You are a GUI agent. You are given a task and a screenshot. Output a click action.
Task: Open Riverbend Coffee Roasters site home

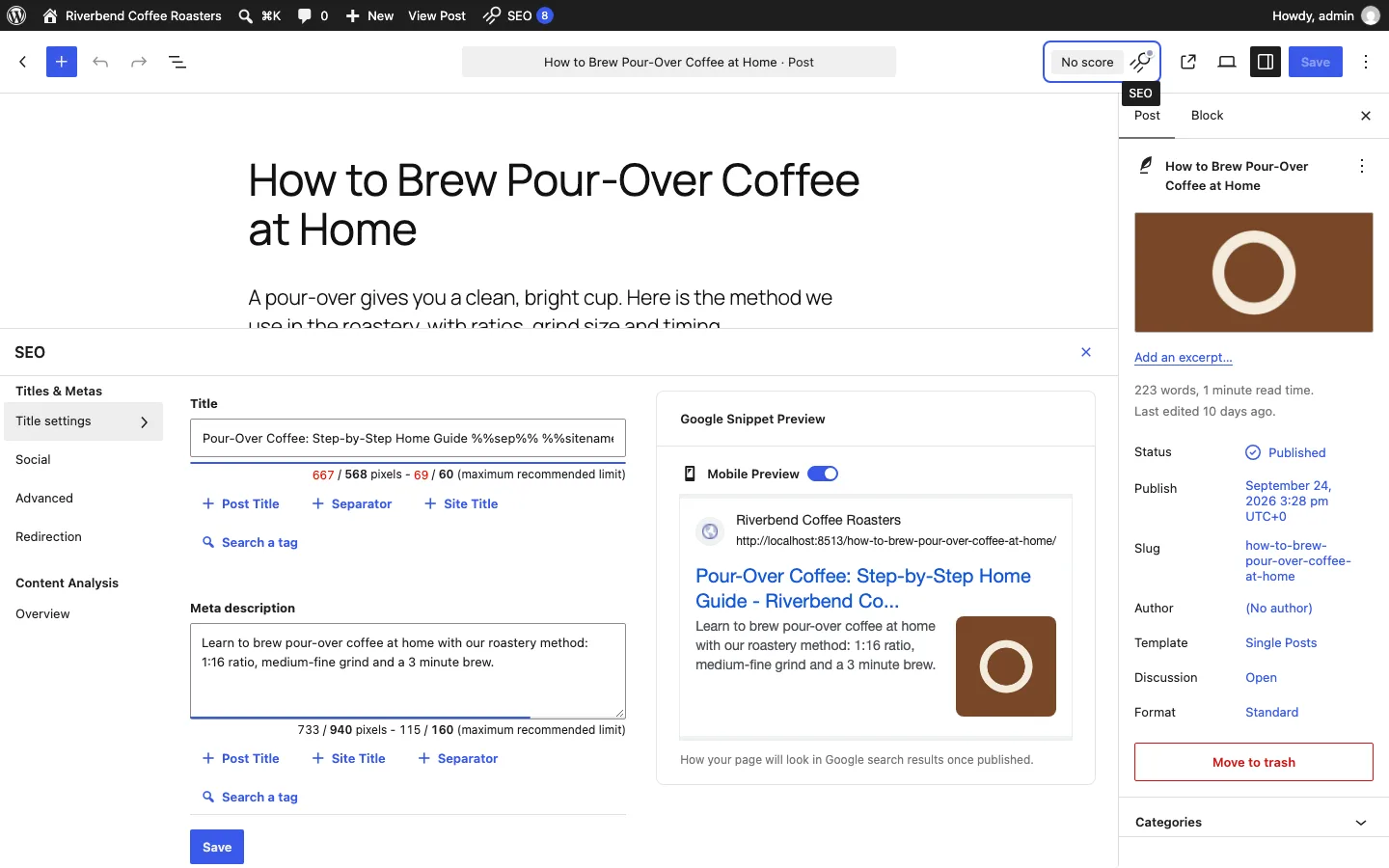pyautogui.click(x=132, y=15)
